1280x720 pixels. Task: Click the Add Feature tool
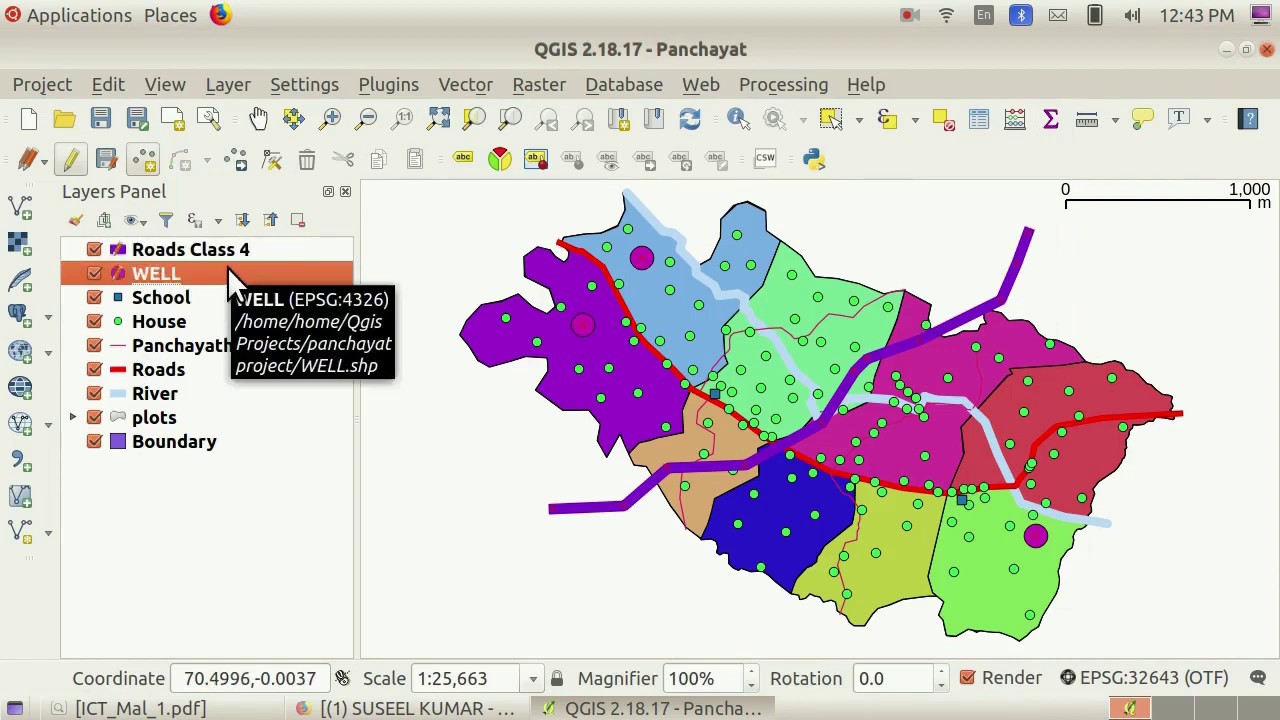pos(143,159)
